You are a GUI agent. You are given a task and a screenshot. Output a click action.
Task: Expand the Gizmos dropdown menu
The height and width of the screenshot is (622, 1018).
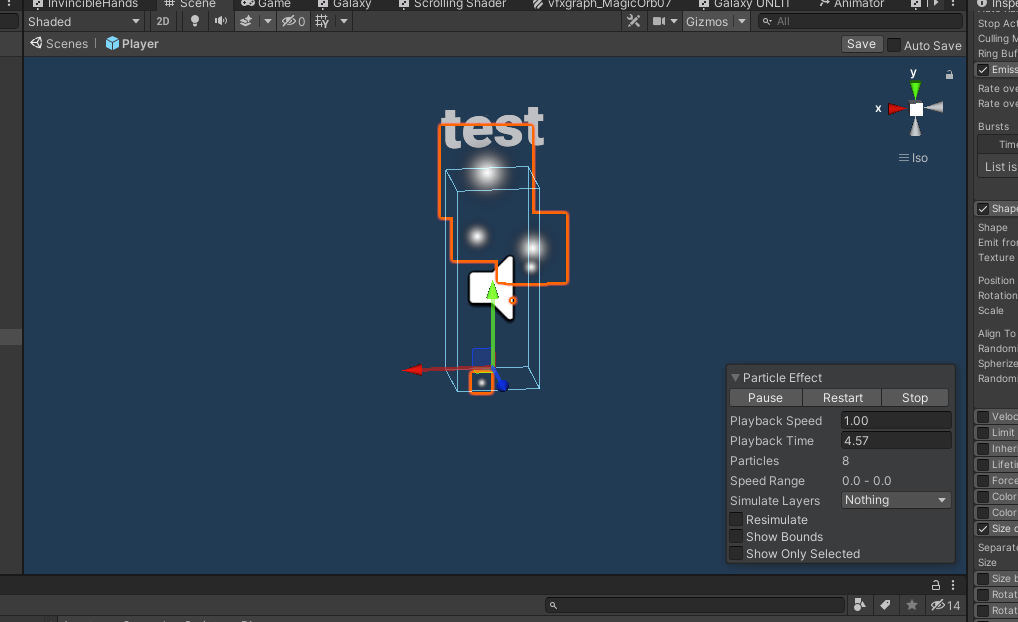[x=714, y=21]
